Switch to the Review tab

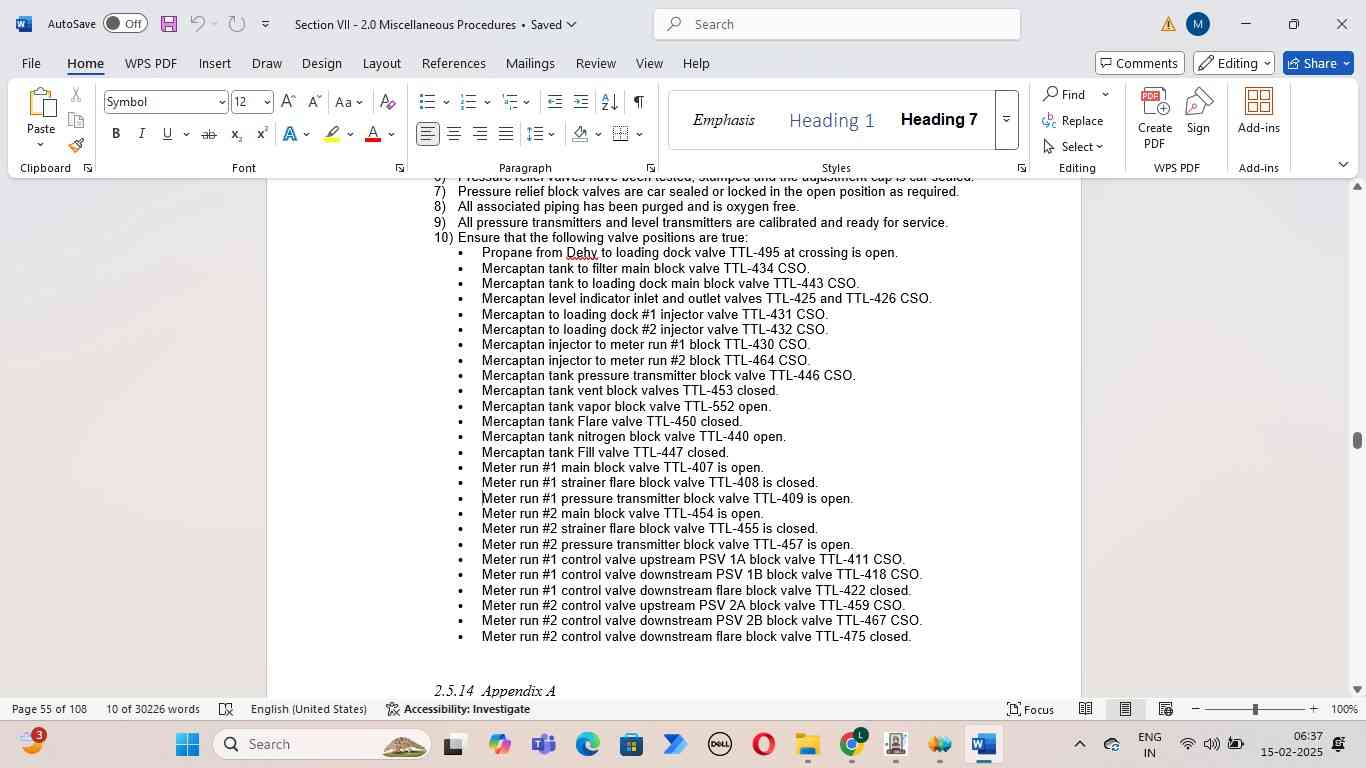[595, 63]
